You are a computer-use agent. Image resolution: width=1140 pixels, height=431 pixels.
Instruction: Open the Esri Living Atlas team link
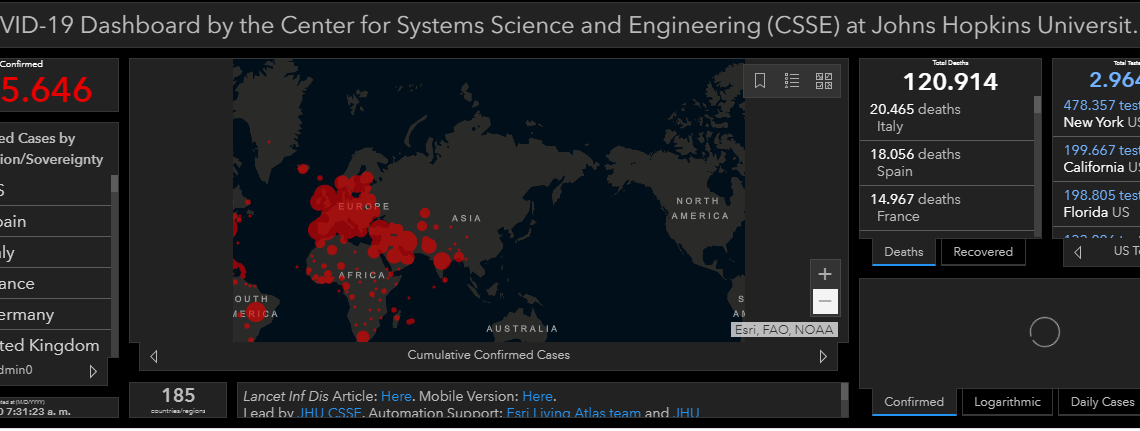click(x=572, y=414)
